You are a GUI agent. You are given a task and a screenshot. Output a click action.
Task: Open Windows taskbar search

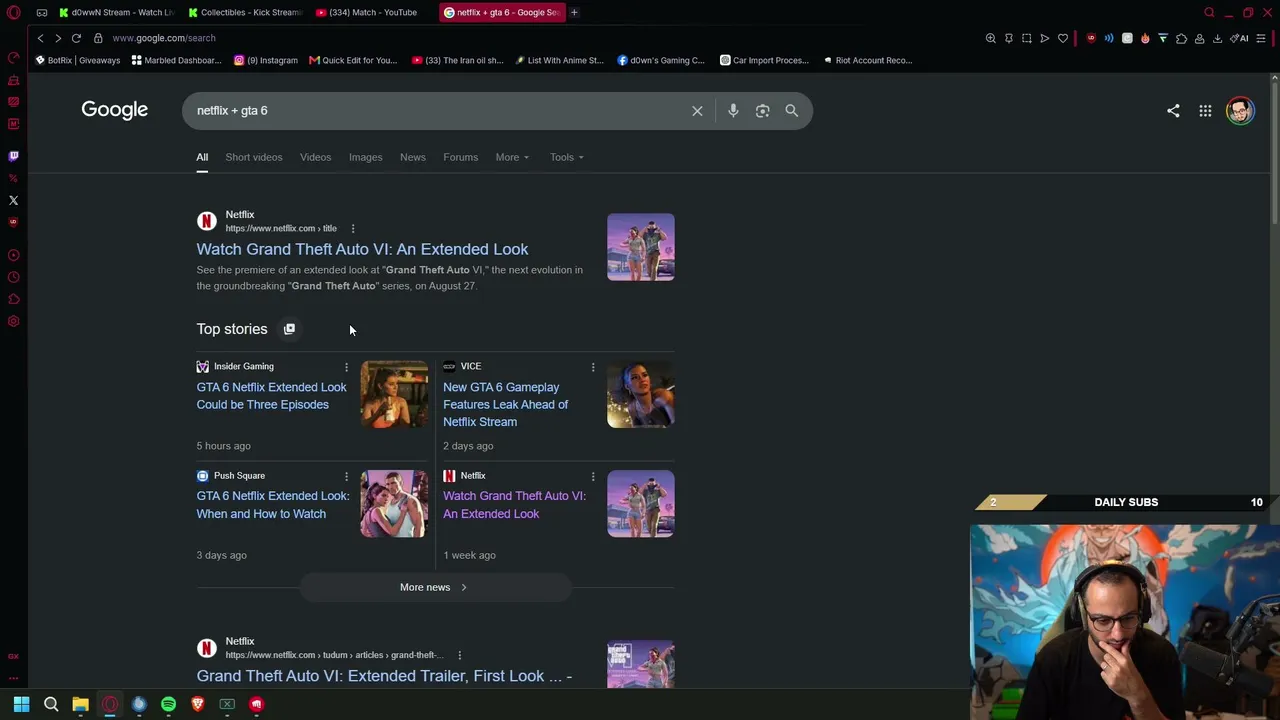[51, 704]
